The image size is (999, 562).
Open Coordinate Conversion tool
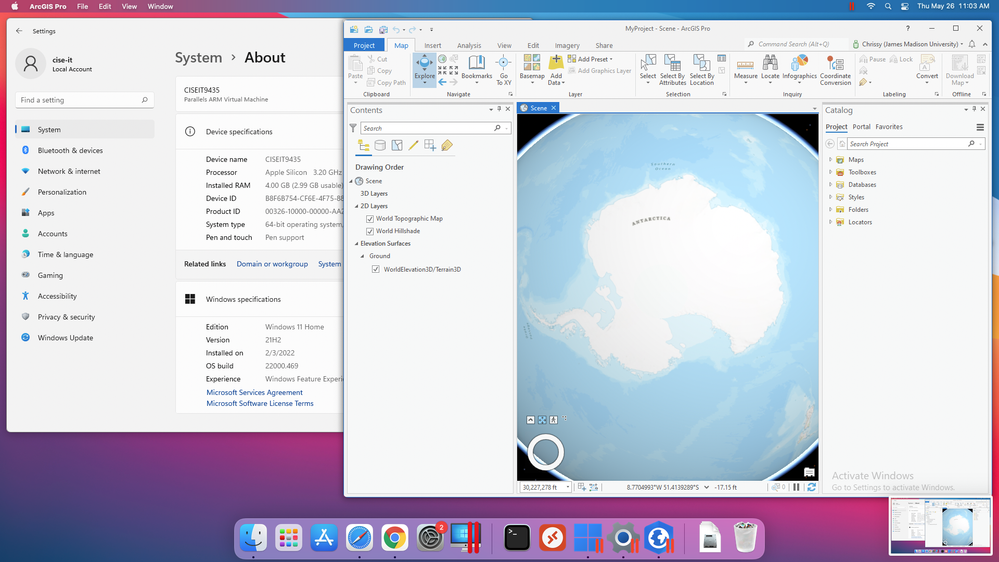pyautogui.click(x=835, y=70)
